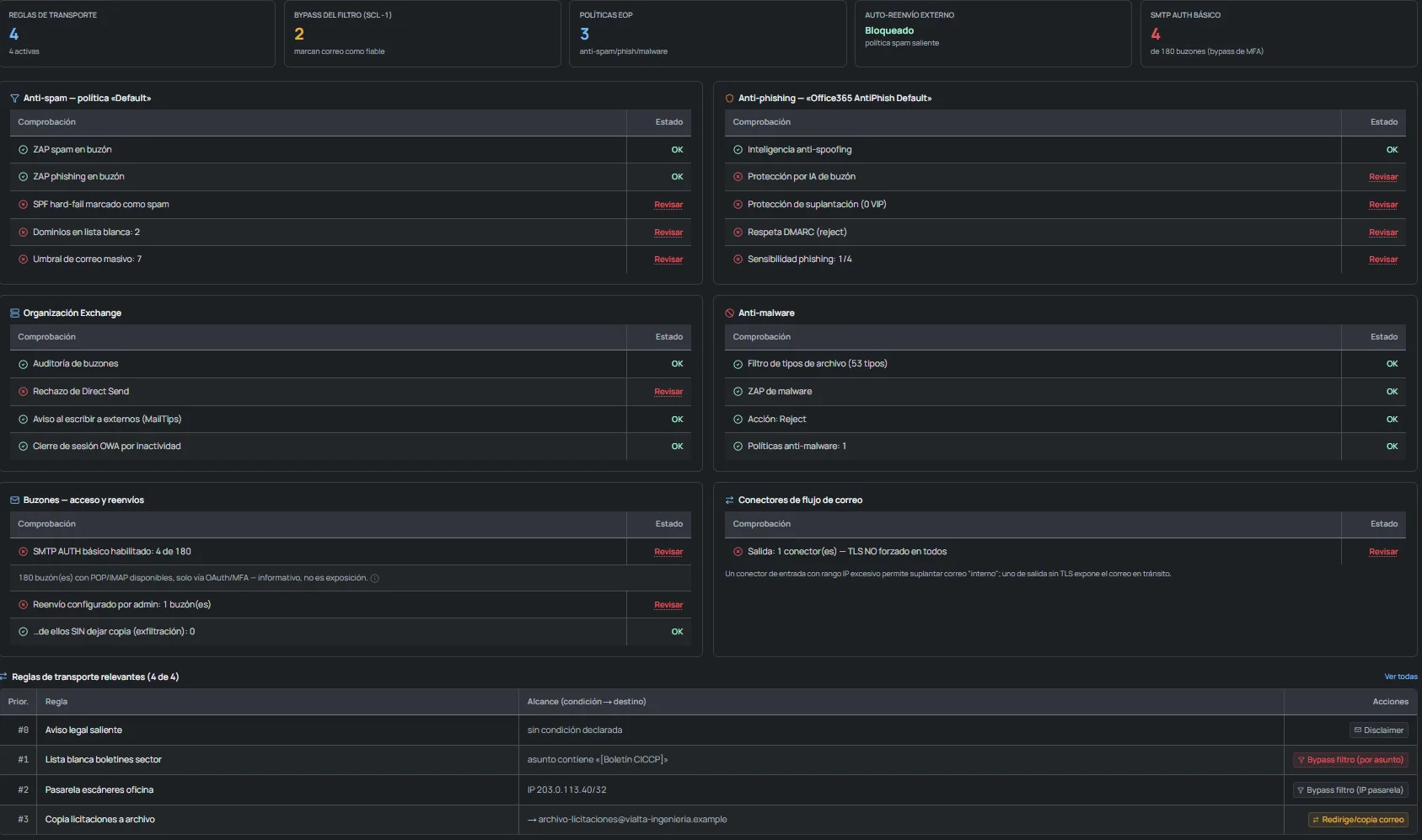This screenshot has width=1422, height=840.
Task: Open Revisar for Protección por IA de buzón
Action: (x=1383, y=177)
